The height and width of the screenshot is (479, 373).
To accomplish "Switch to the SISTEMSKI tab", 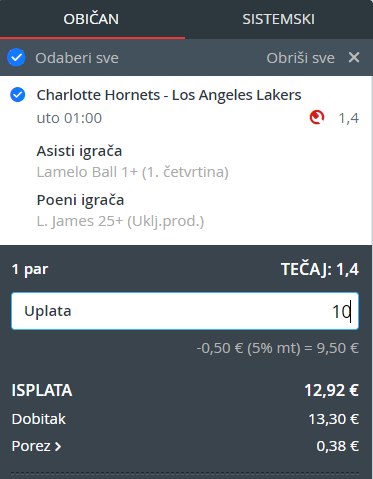I will (x=278, y=19).
